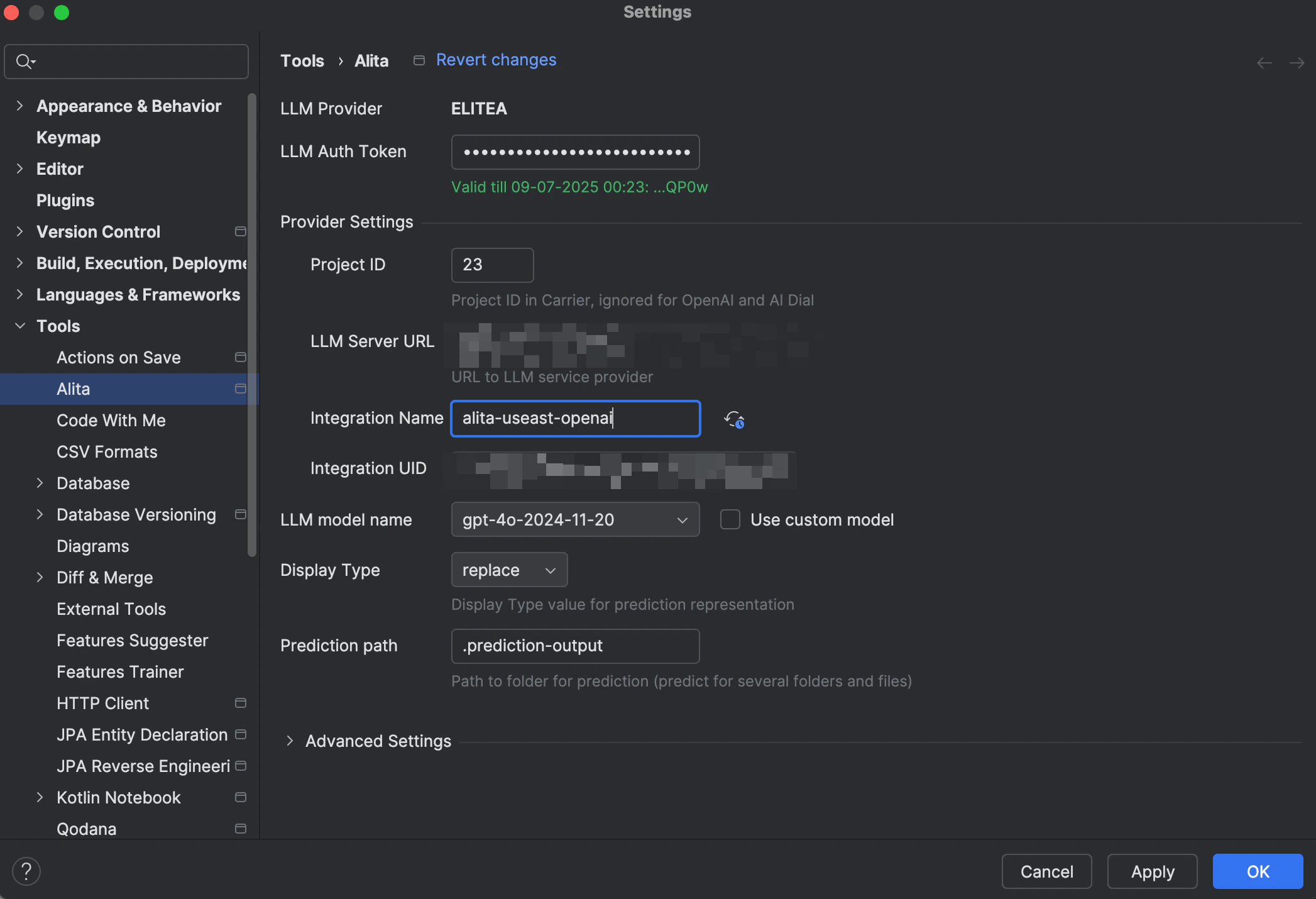The height and width of the screenshot is (899, 1316).
Task: Click project icon beside Database Versioning
Action: [x=240, y=514]
